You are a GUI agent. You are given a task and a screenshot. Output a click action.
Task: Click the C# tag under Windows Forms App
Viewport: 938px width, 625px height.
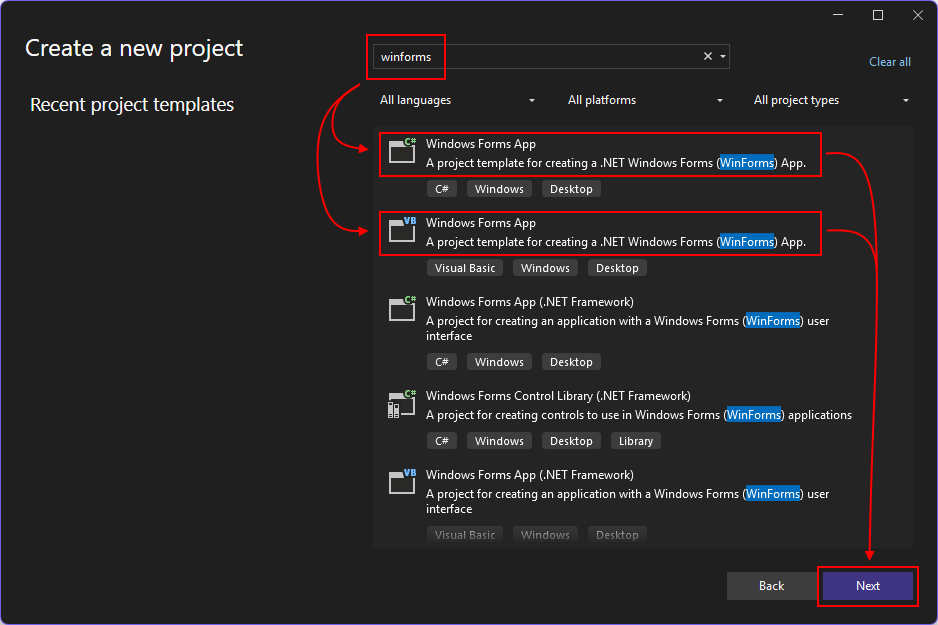tap(442, 188)
